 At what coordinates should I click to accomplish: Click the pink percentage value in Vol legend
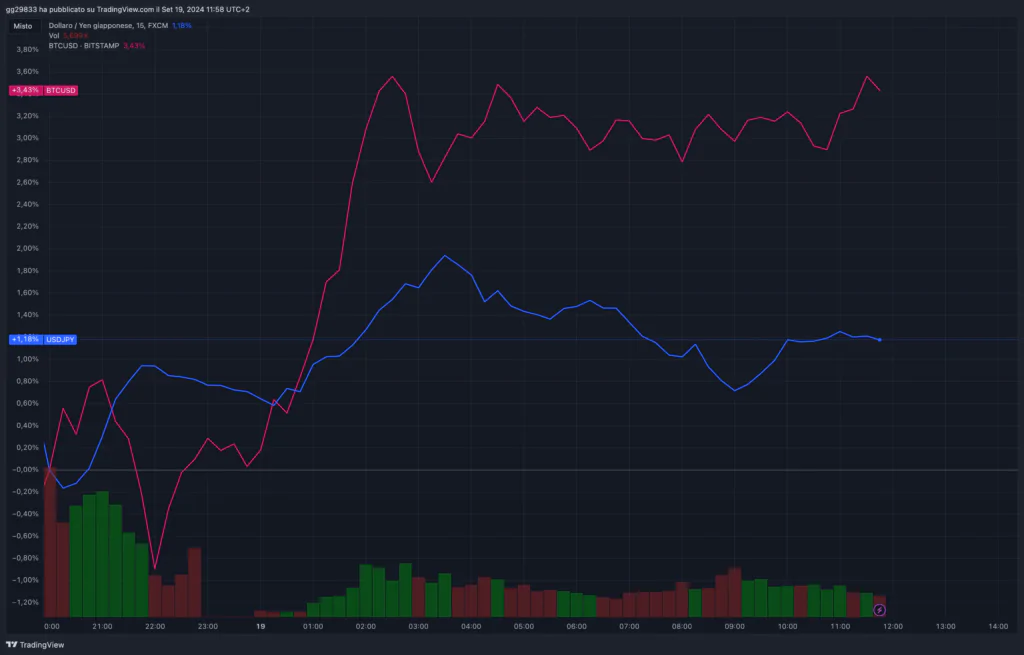pyautogui.click(x=76, y=35)
